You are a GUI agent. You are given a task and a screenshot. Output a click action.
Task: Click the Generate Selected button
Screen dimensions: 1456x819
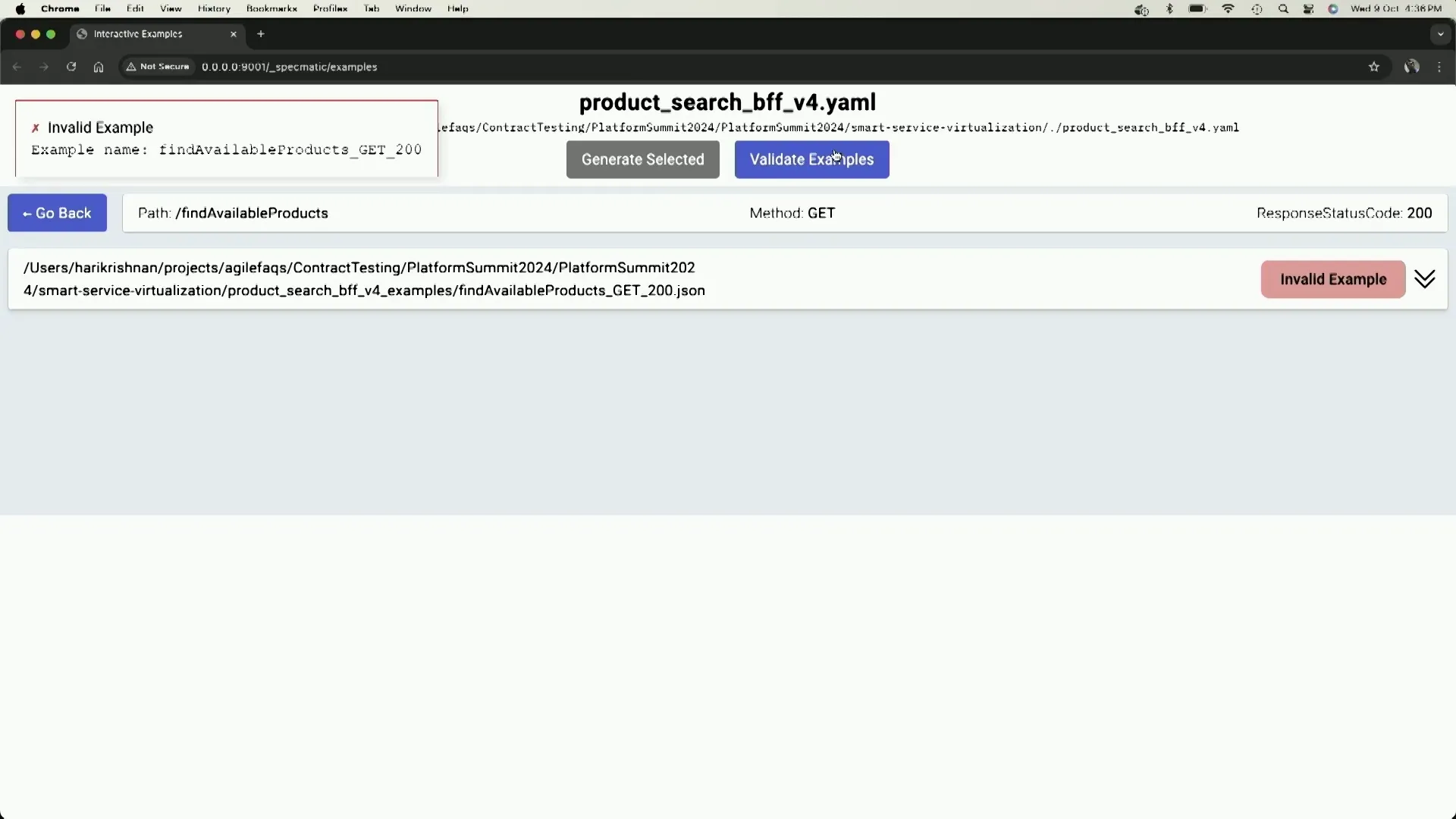(x=643, y=159)
